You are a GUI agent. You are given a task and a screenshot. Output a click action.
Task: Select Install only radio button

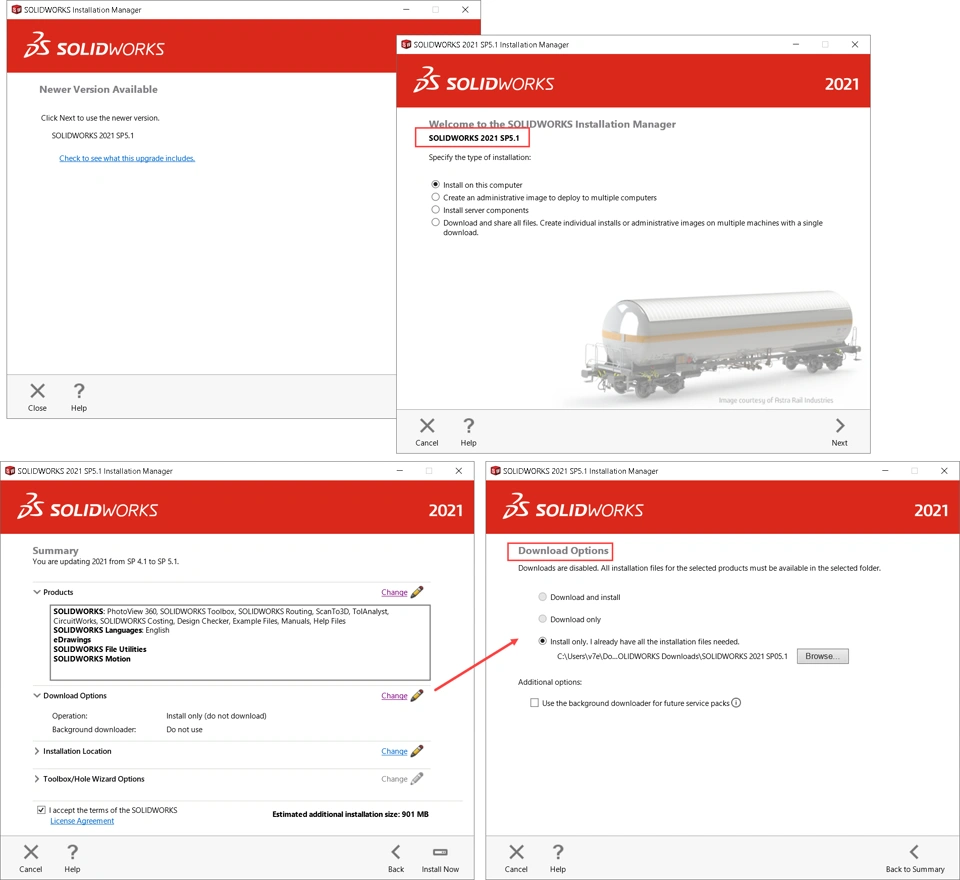pyautogui.click(x=542, y=641)
